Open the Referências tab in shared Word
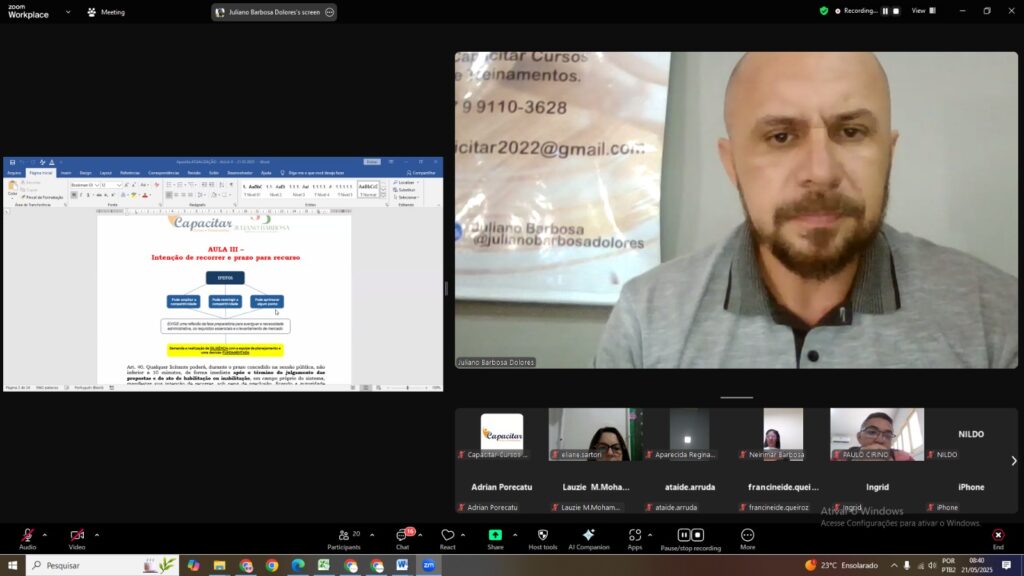 coord(130,173)
